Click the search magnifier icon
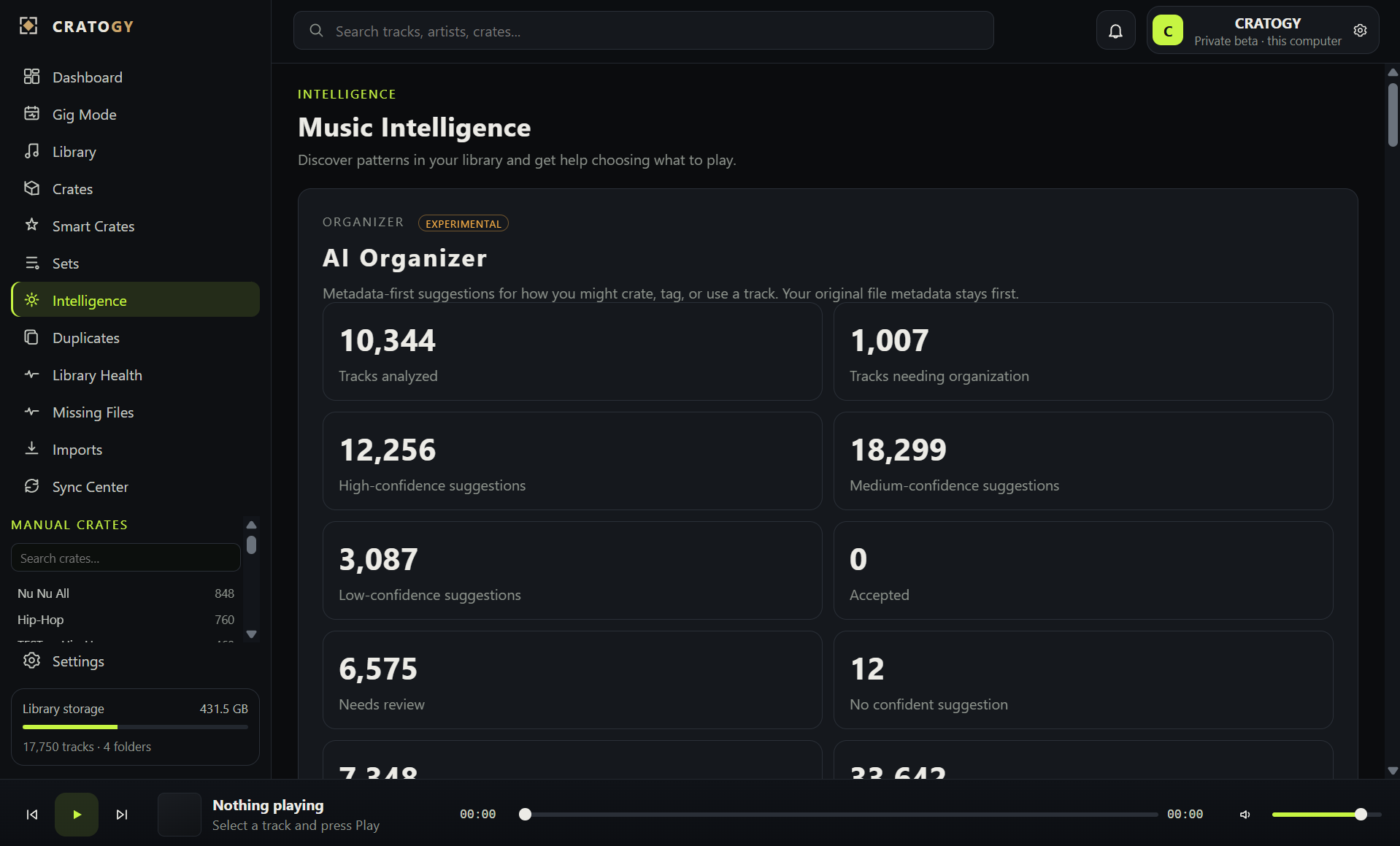1400x846 pixels. click(316, 31)
